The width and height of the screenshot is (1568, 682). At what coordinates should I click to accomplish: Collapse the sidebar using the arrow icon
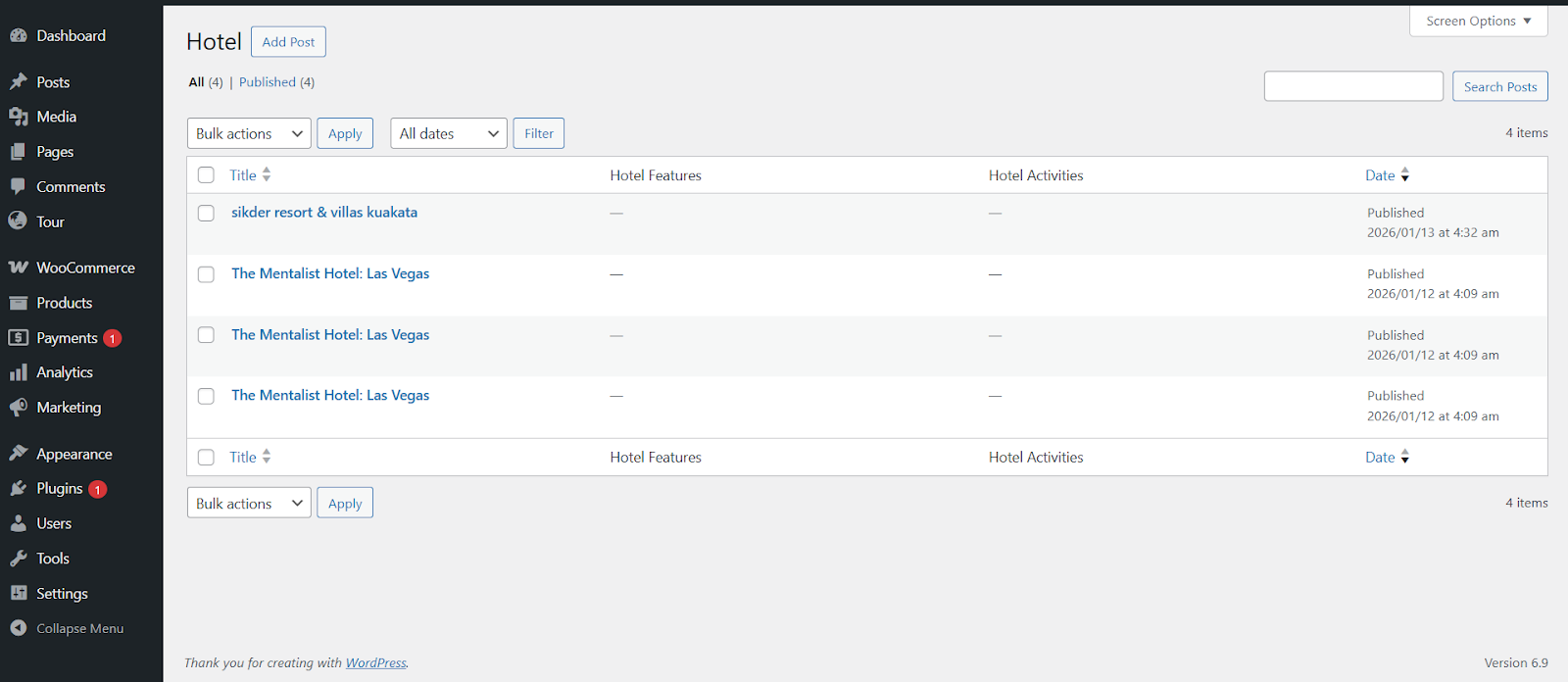click(19, 628)
